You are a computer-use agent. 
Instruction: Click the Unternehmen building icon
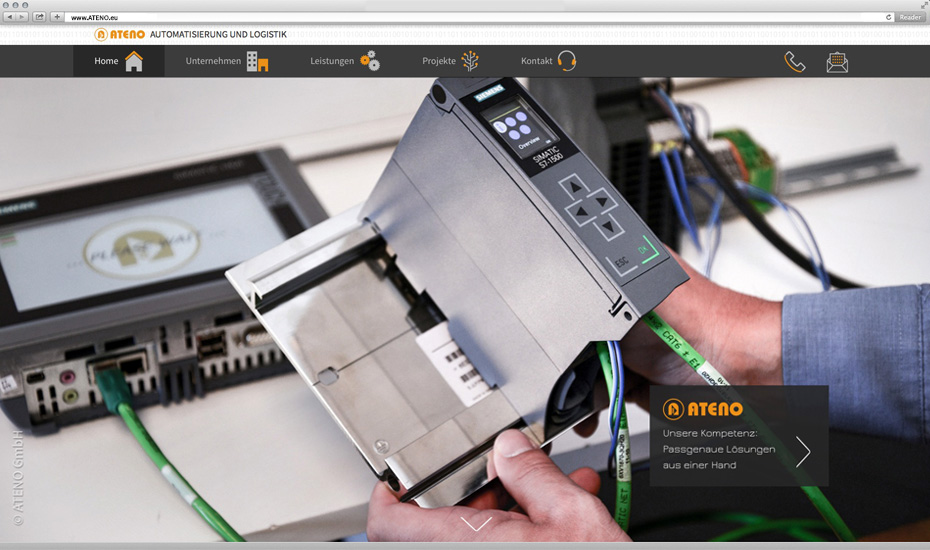pyautogui.click(x=257, y=61)
